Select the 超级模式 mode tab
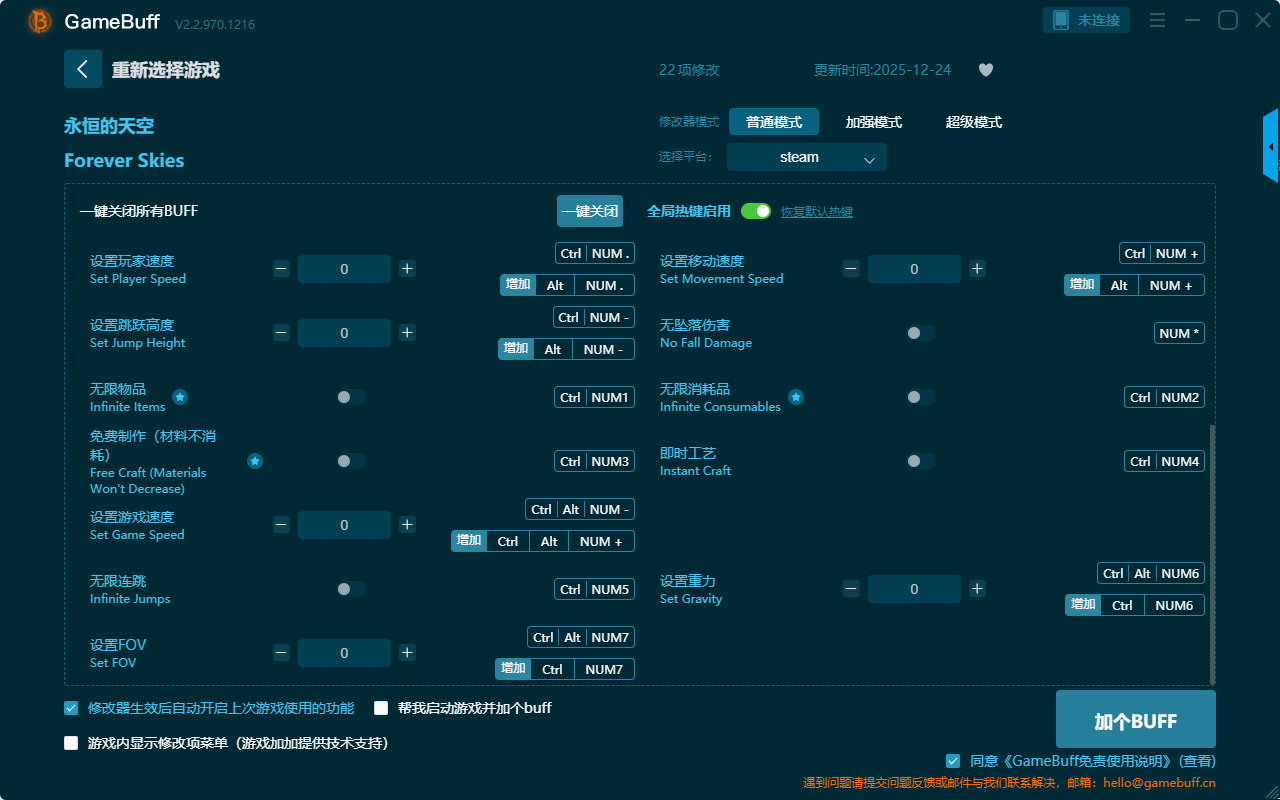The width and height of the screenshot is (1280, 800). [973, 122]
